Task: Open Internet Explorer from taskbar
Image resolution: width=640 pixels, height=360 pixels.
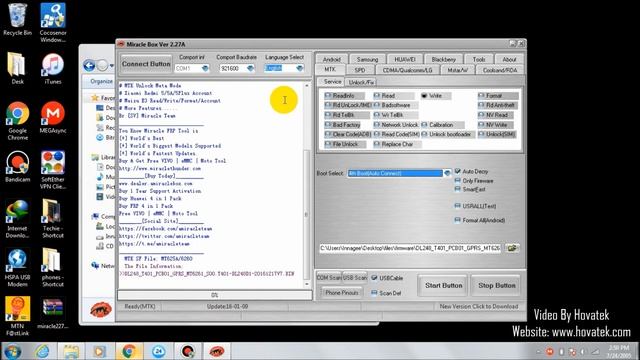Action: (42, 351)
